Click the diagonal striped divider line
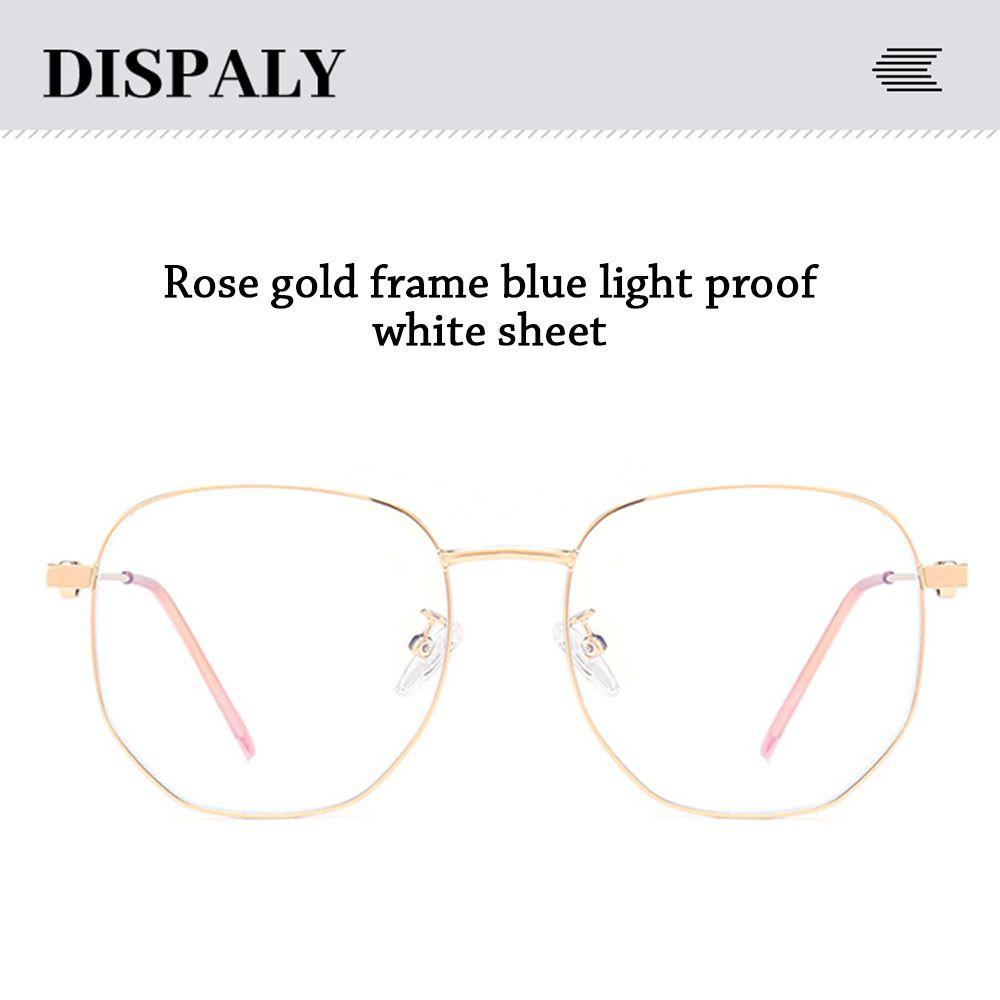 pos(500,134)
